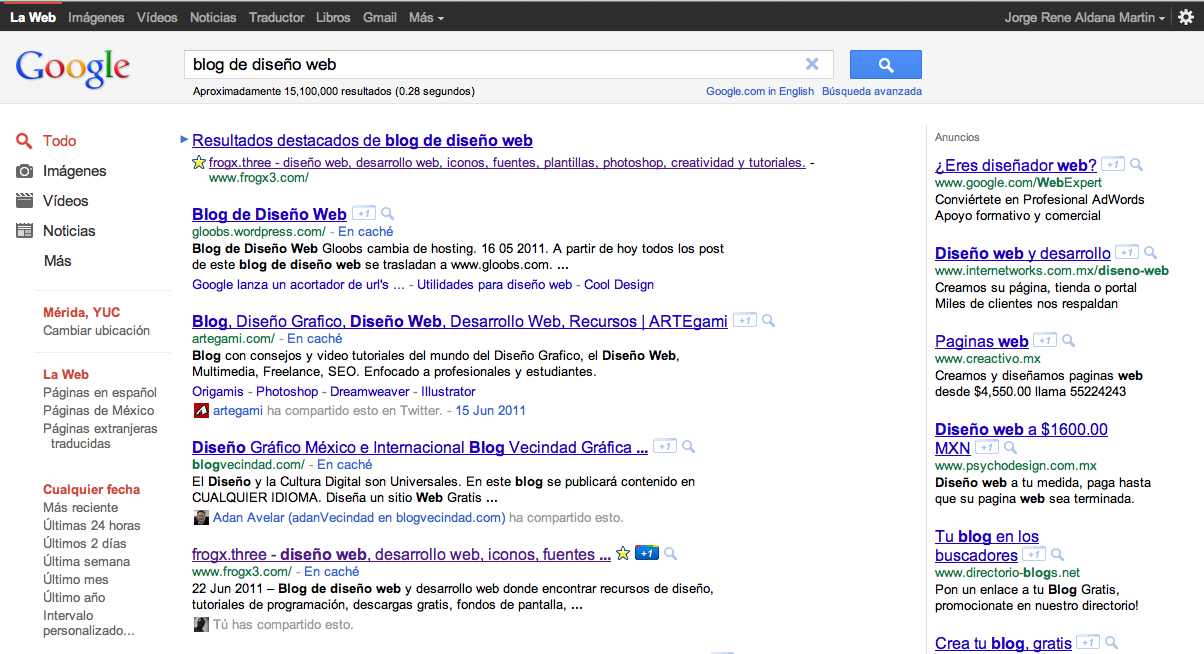Select Vídeos in the top navigation bar
The height and width of the screenshot is (654, 1204).
pyautogui.click(x=157, y=17)
